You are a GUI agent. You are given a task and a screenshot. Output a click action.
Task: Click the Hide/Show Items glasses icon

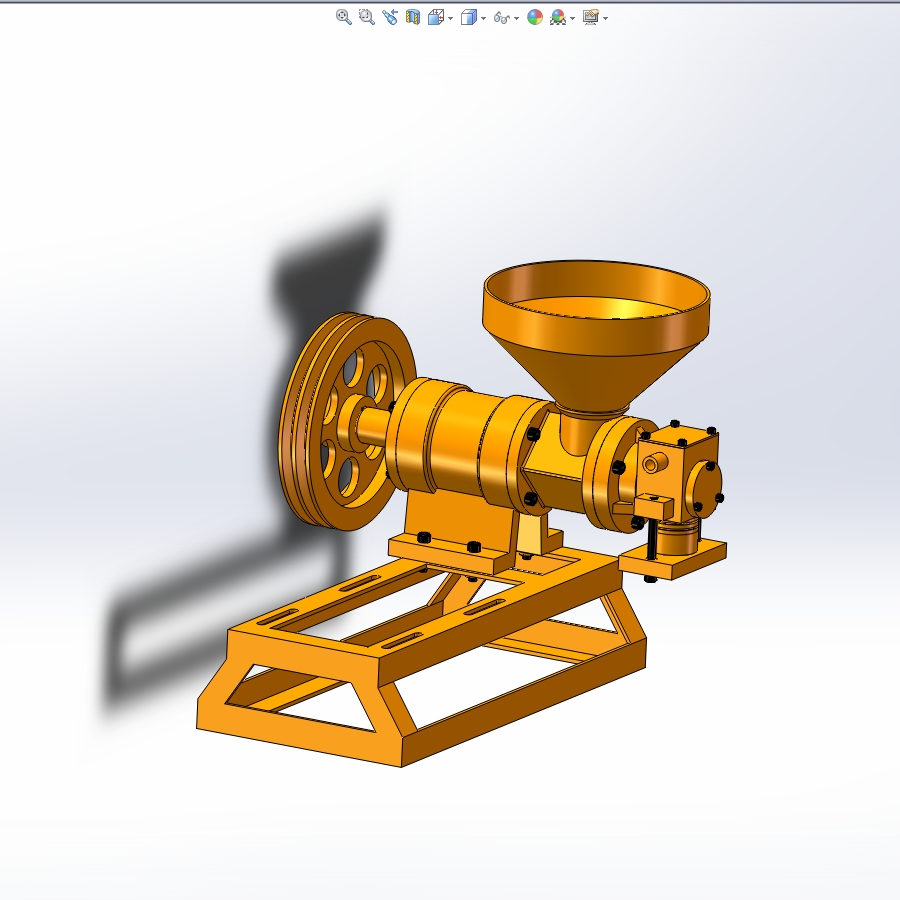coord(501,18)
